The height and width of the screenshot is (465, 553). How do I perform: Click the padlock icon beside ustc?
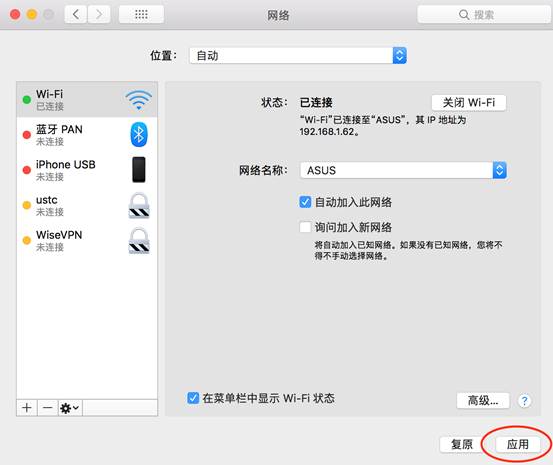click(x=139, y=205)
